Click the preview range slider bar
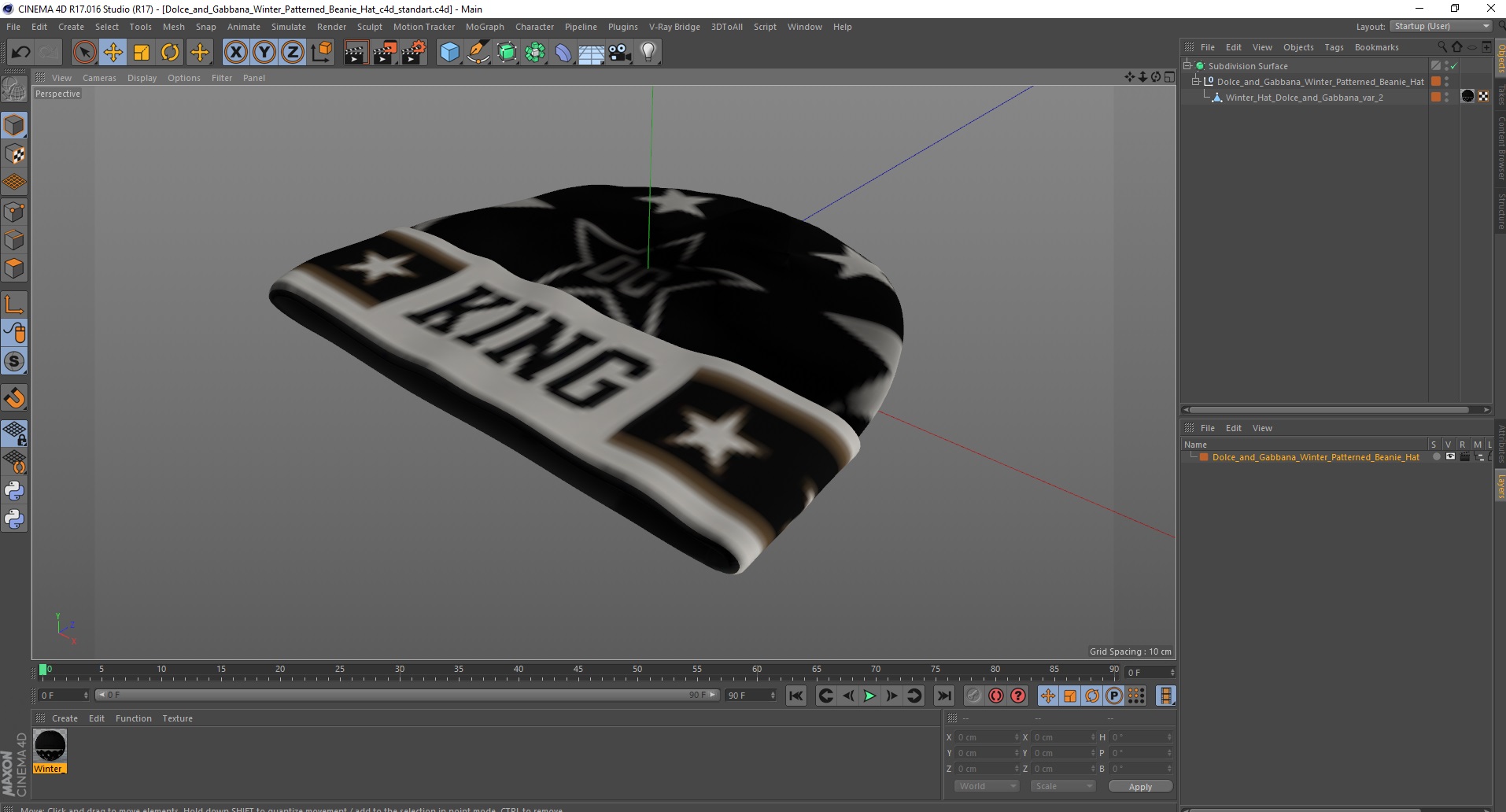 coord(408,695)
